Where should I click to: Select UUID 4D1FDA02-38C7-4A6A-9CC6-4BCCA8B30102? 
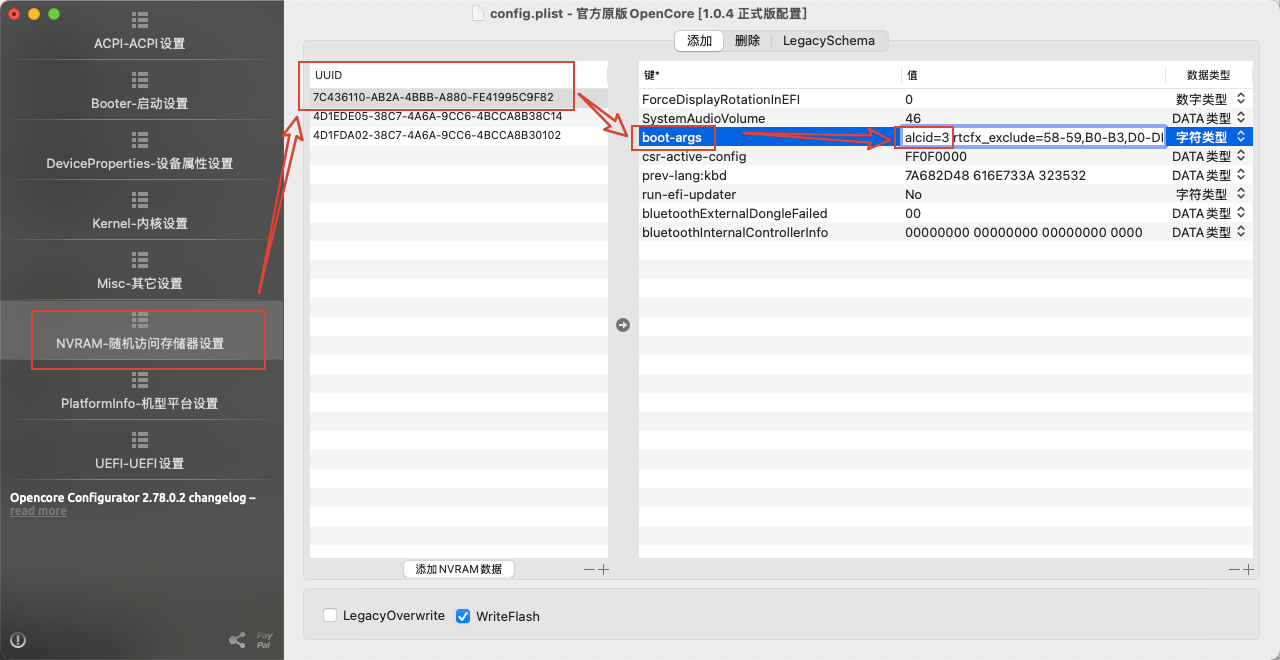[x=437, y=135]
